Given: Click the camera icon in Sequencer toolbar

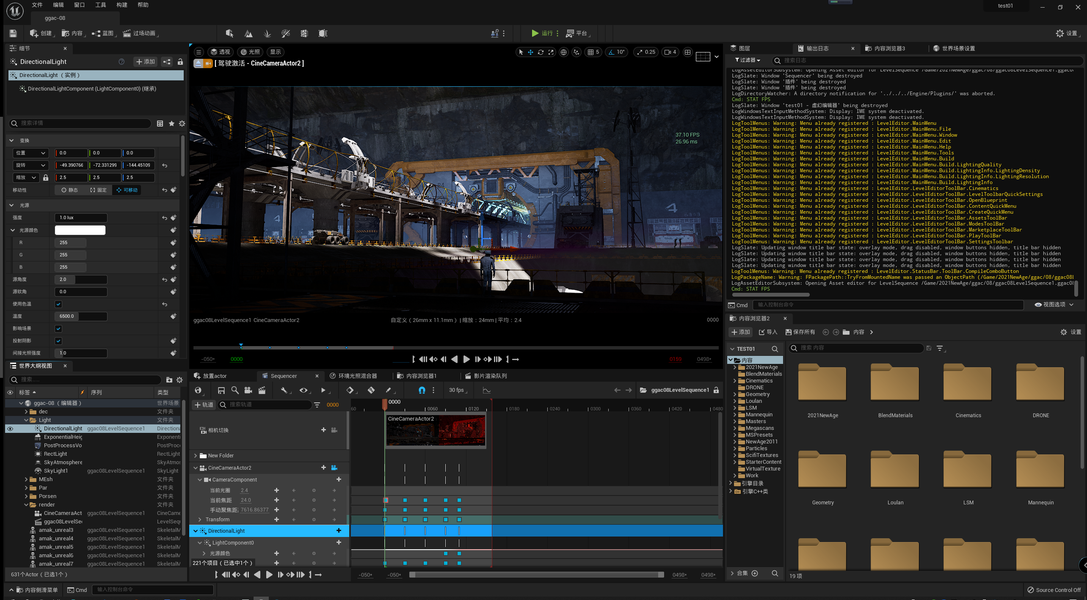Looking at the screenshot, I should 248,390.
